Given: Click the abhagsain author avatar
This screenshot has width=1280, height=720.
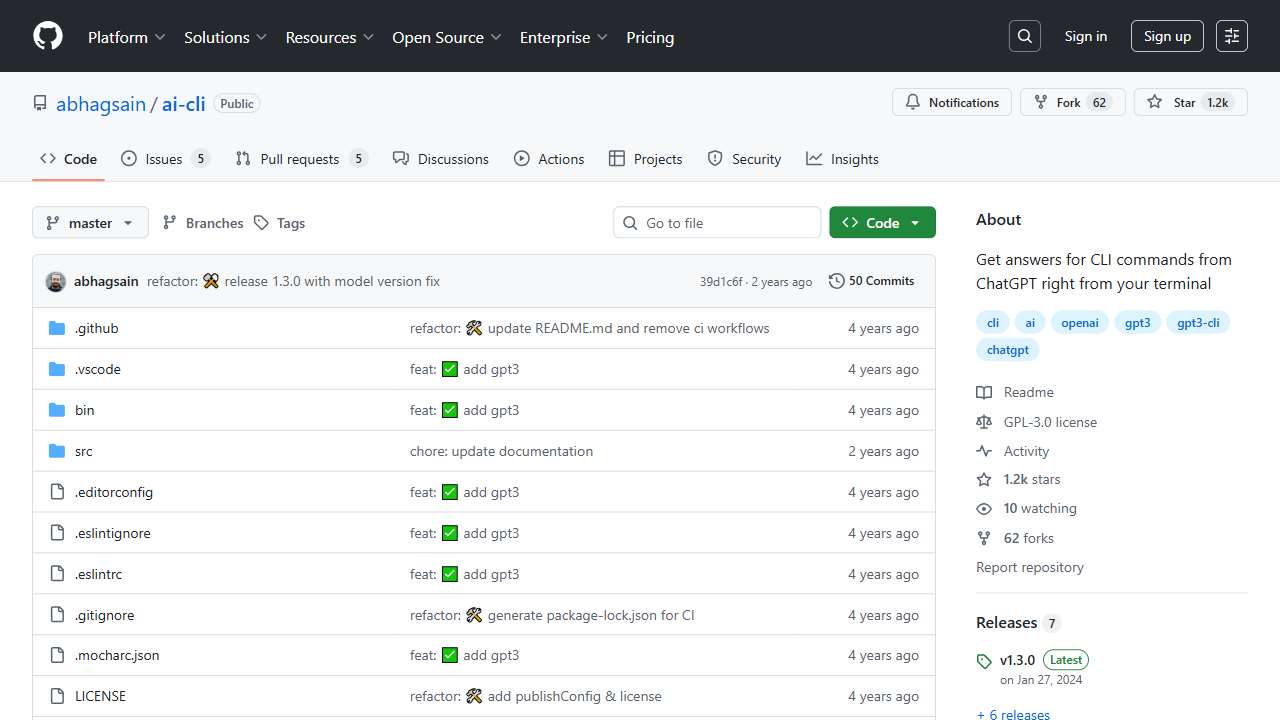Looking at the screenshot, I should 56,282.
